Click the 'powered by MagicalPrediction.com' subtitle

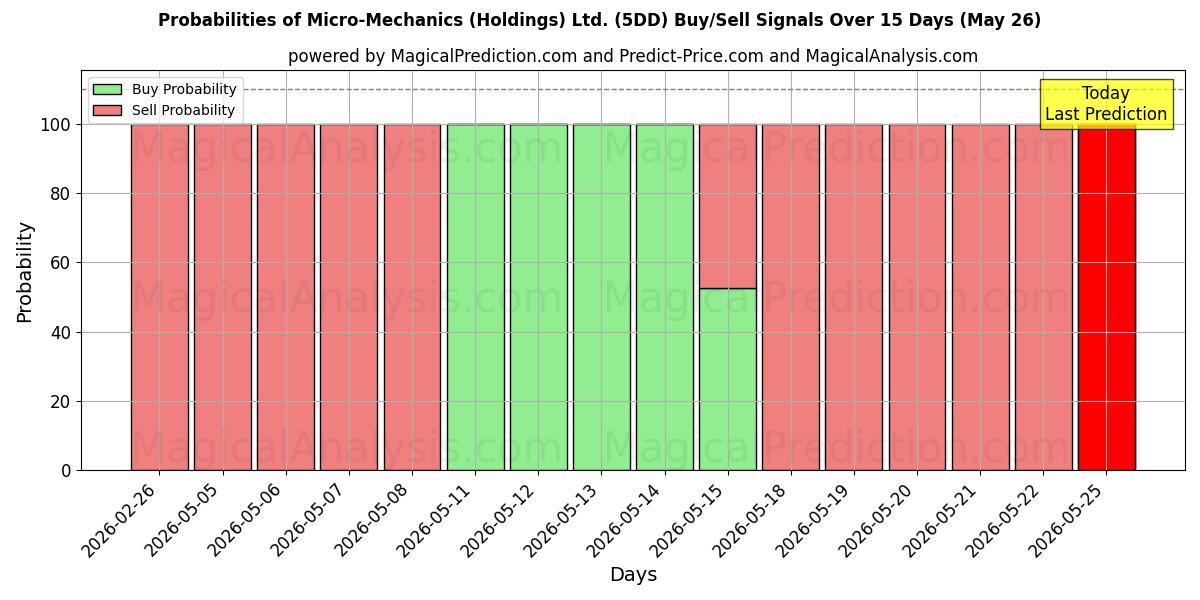pos(633,56)
